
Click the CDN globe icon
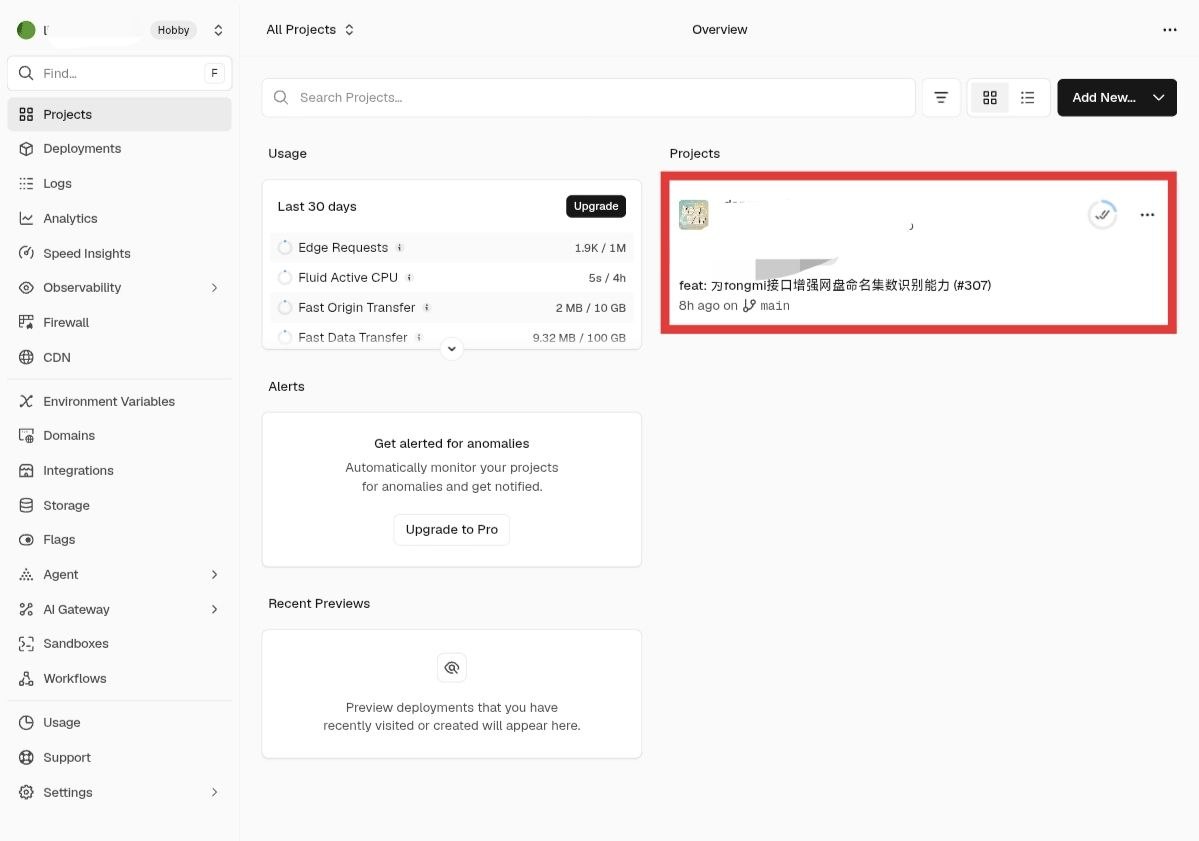tap(26, 357)
